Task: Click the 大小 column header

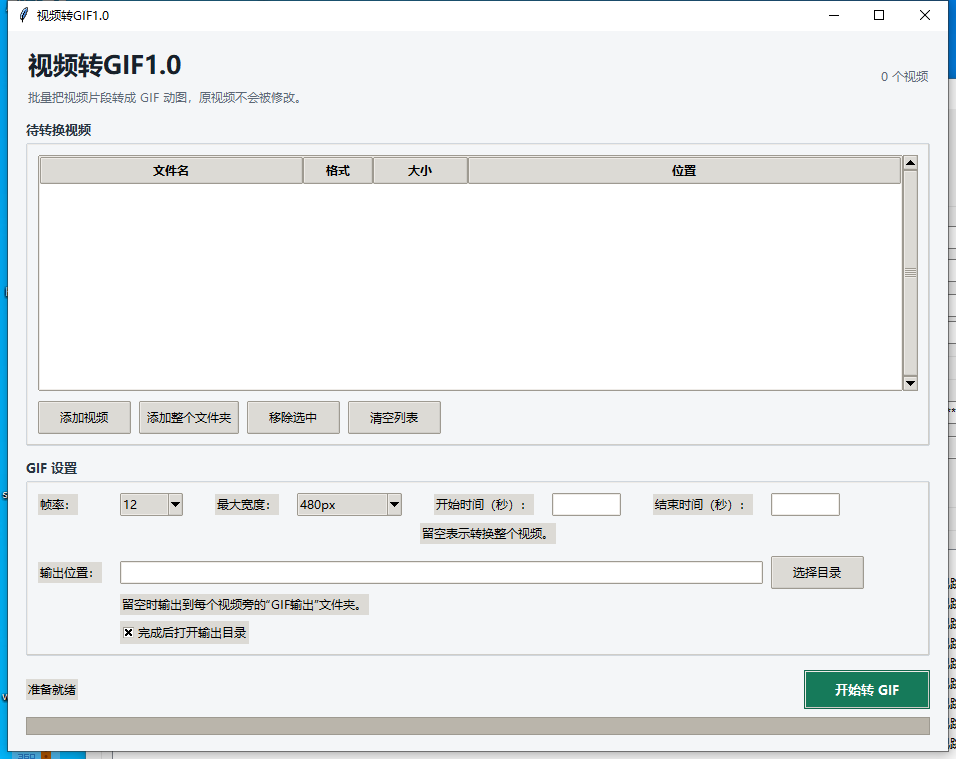Action: click(420, 171)
